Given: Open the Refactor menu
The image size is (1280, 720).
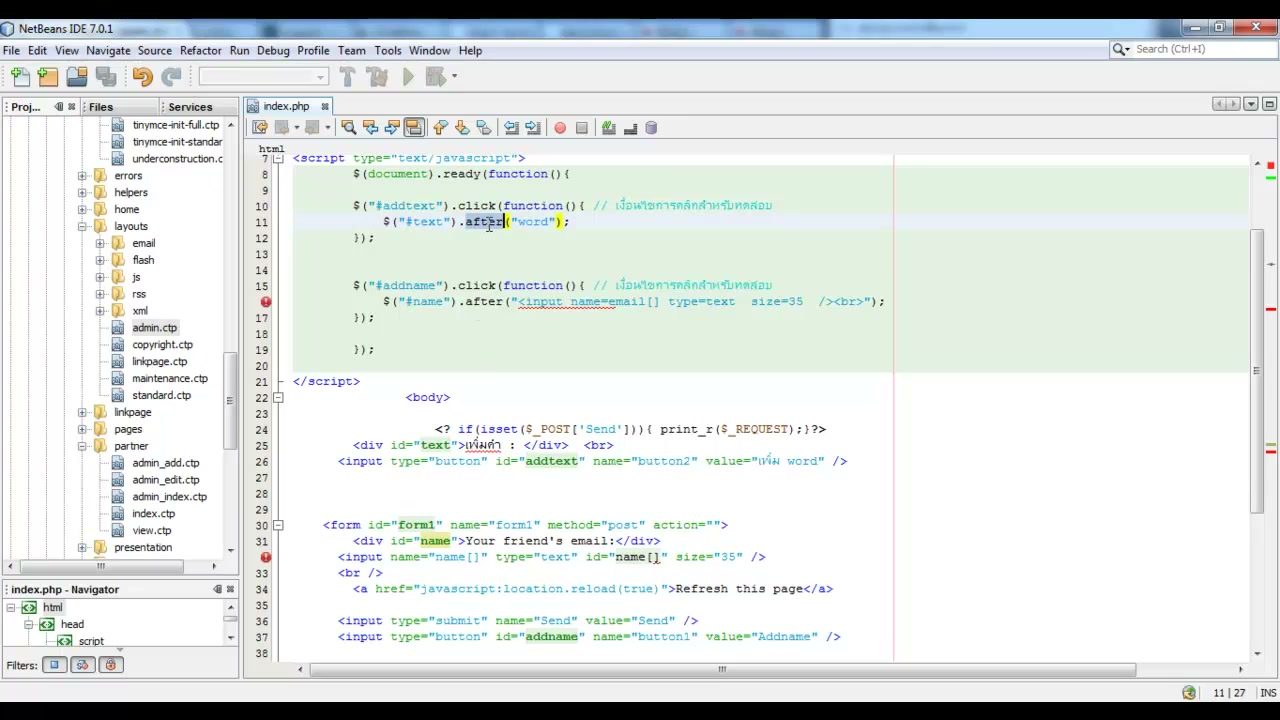Looking at the screenshot, I should (200, 50).
